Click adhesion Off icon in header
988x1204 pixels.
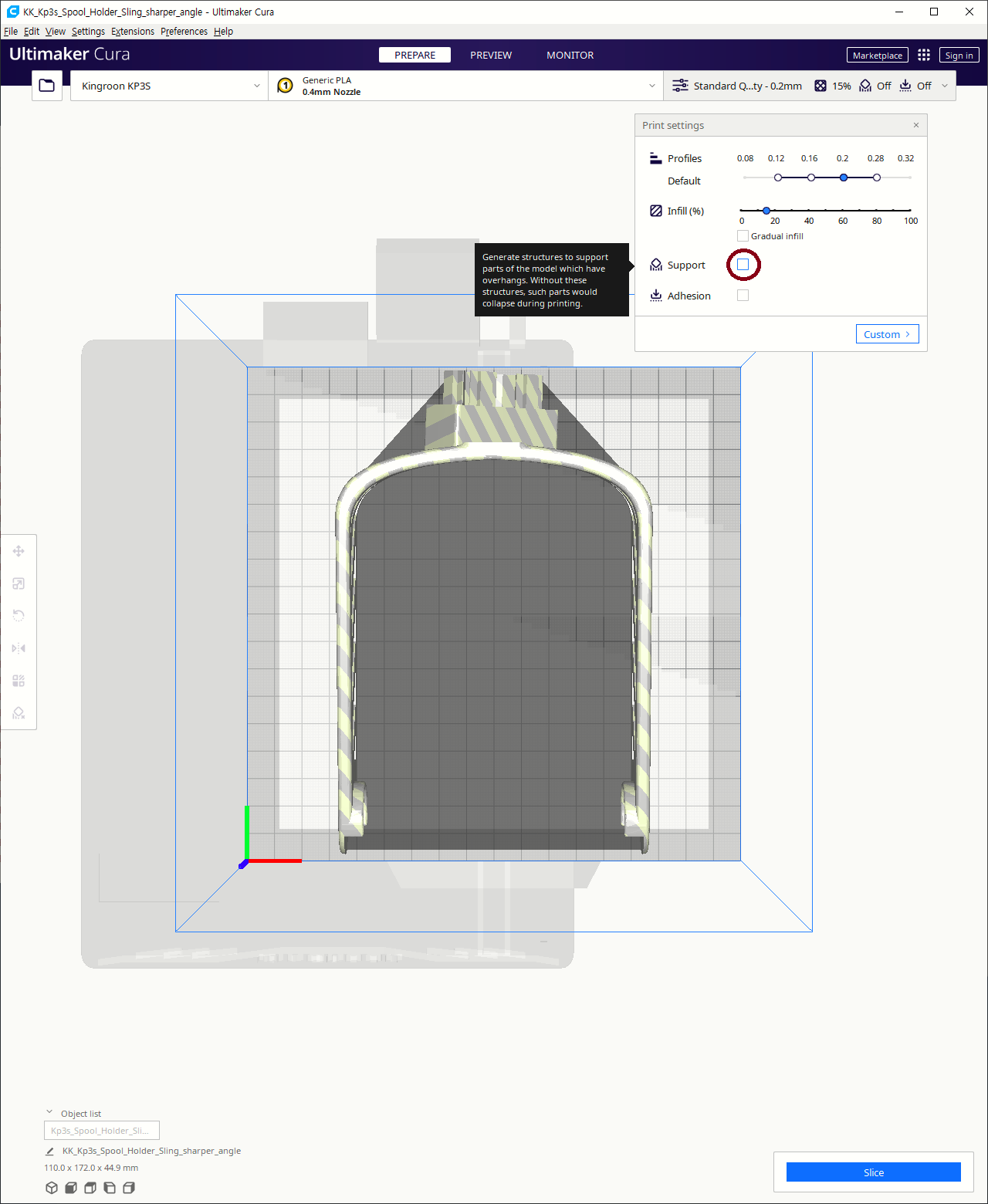905,86
